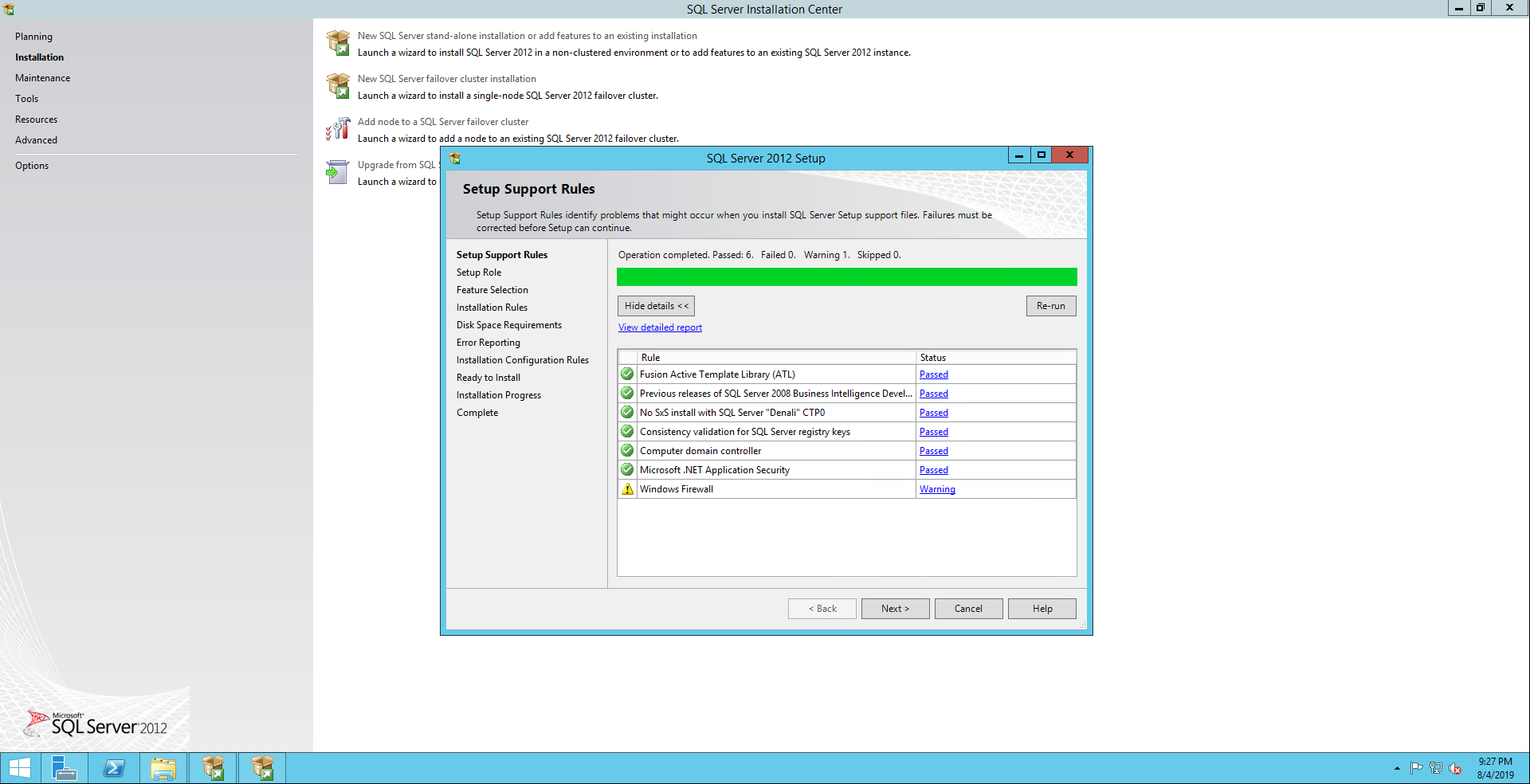Viewport: 1530px width, 784px height.
Task: Select the Planning section in sidebar
Action: 33,37
